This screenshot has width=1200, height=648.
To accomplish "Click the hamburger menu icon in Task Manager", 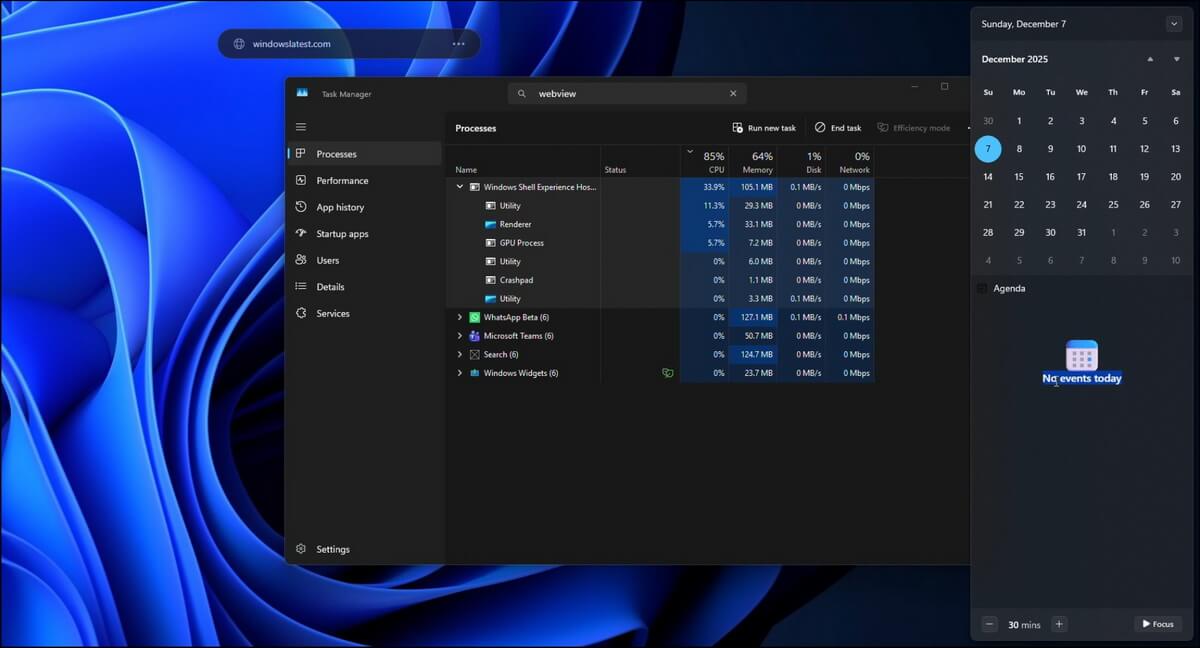I will 301,127.
